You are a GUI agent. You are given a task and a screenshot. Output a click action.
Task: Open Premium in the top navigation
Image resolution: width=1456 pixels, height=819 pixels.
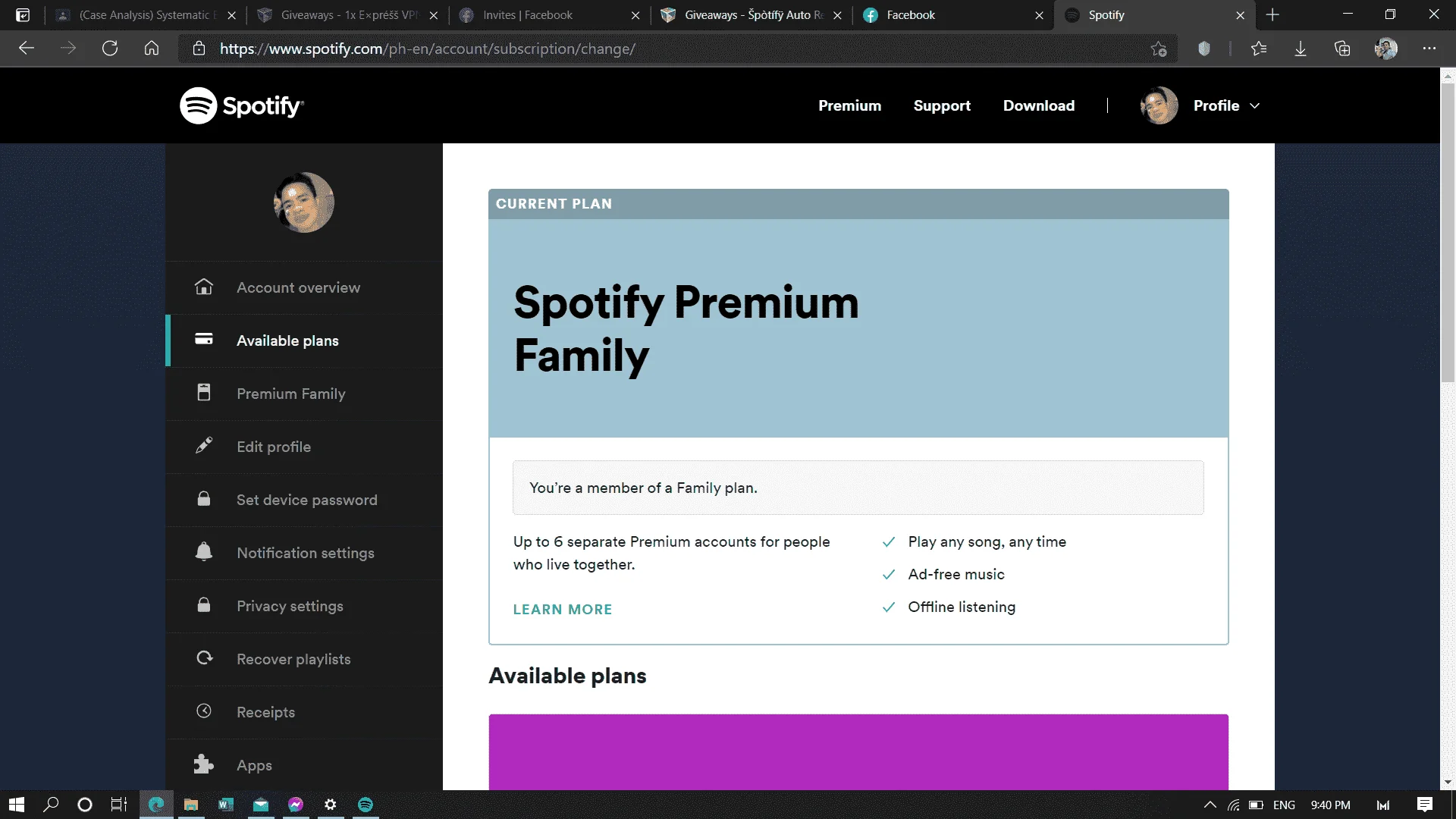(x=849, y=105)
